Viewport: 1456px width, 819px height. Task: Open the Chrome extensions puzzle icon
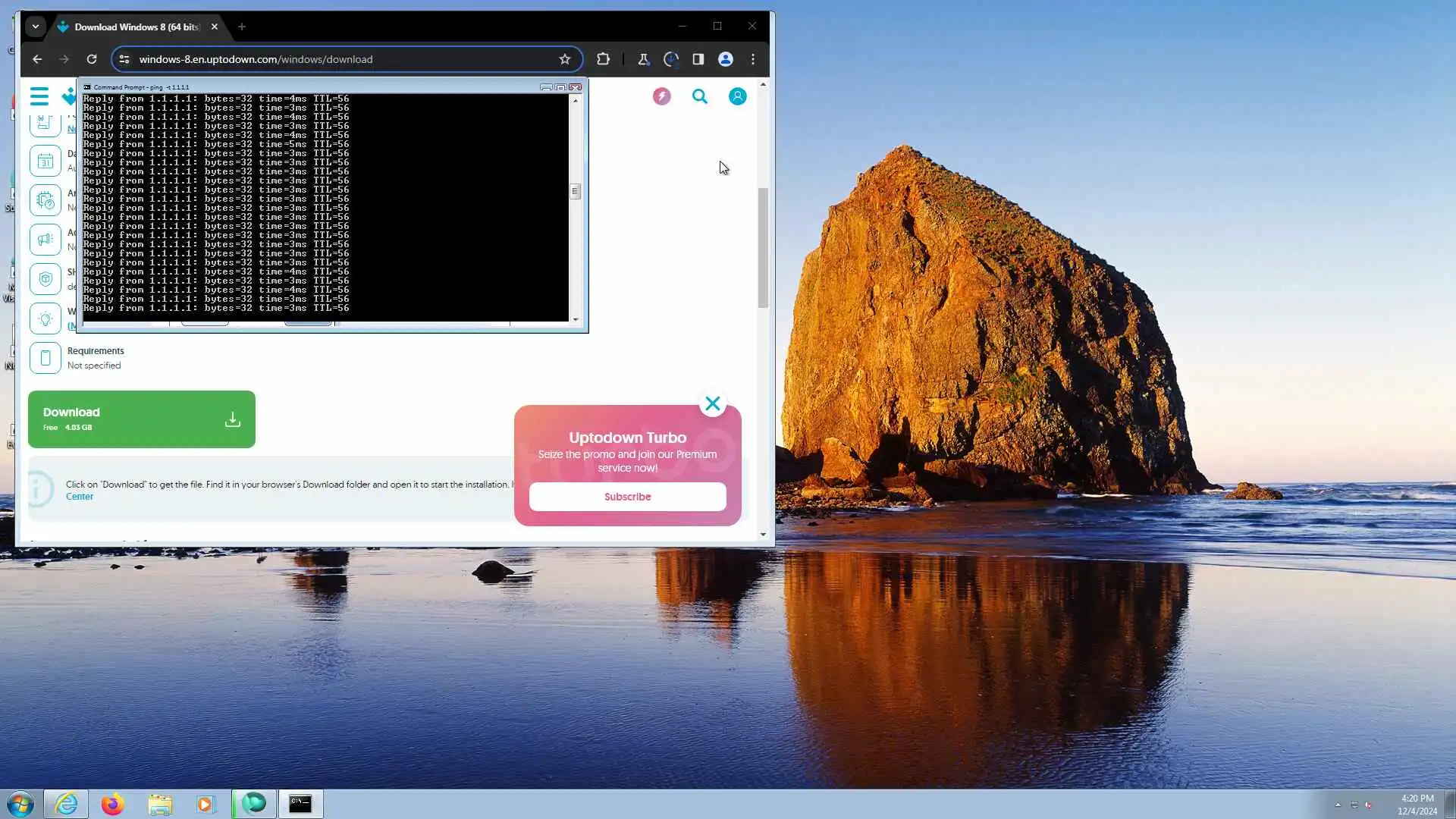(x=603, y=59)
